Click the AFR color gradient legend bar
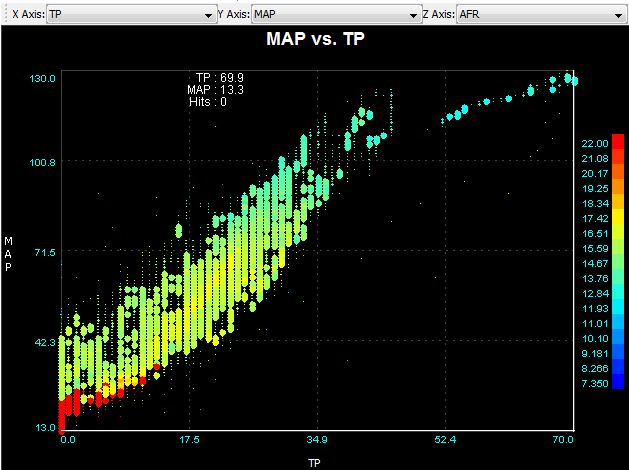This screenshot has width=629, height=470. point(618,261)
